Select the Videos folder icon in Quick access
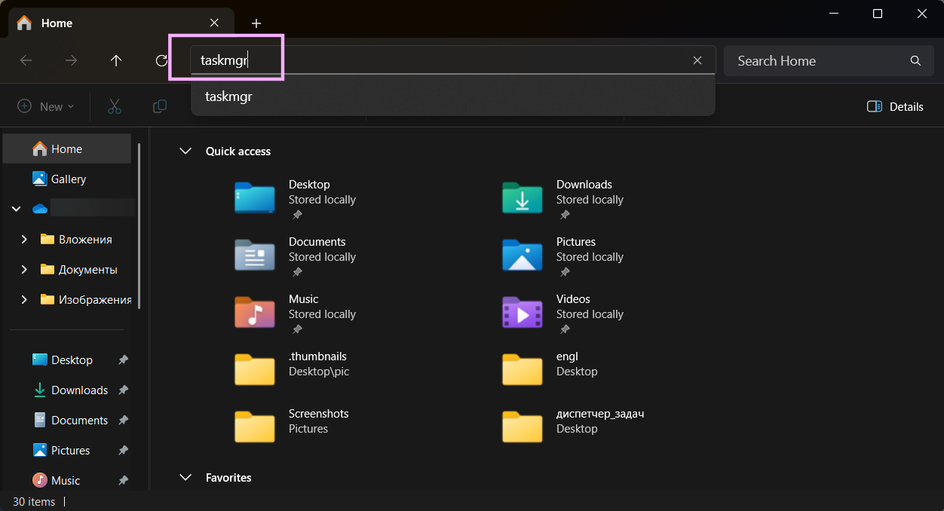Image resolution: width=944 pixels, height=511 pixels. (x=522, y=312)
